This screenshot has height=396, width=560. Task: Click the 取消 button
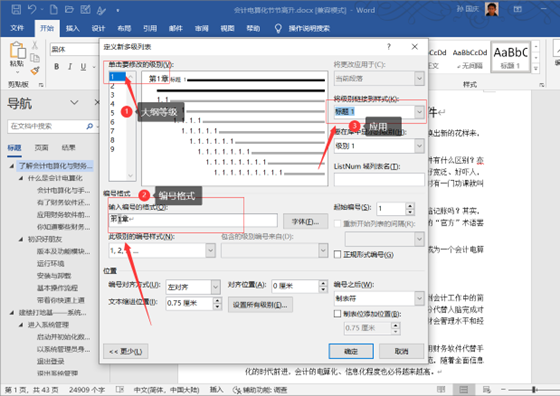[401, 351]
